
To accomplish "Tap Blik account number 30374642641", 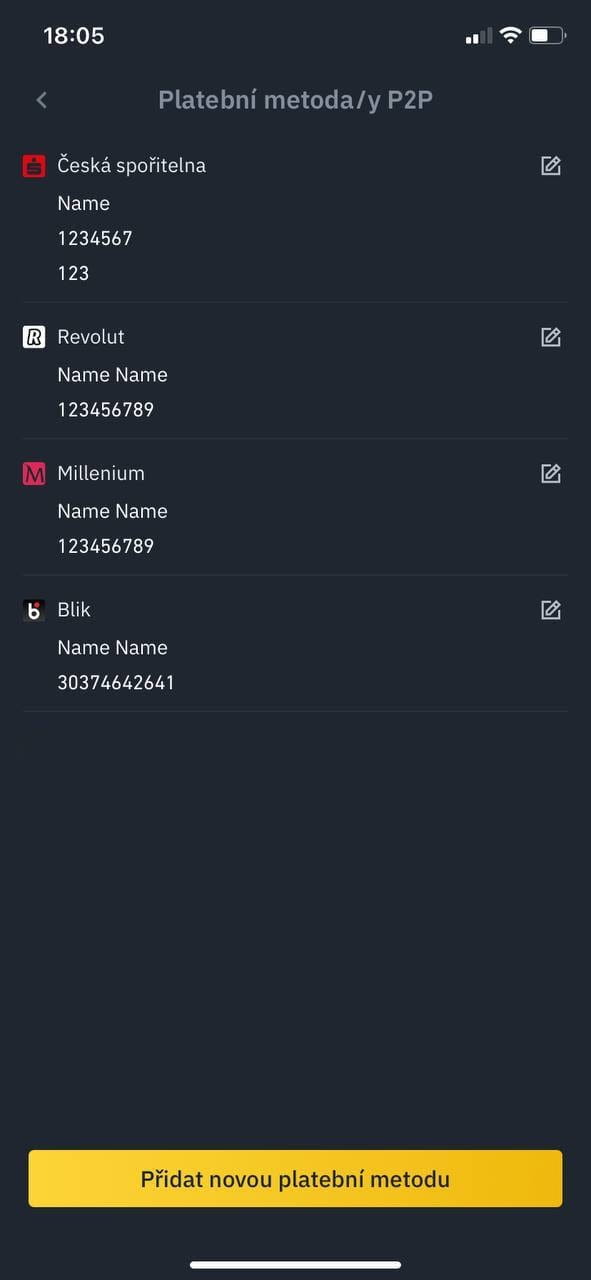I will tap(116, 683).
